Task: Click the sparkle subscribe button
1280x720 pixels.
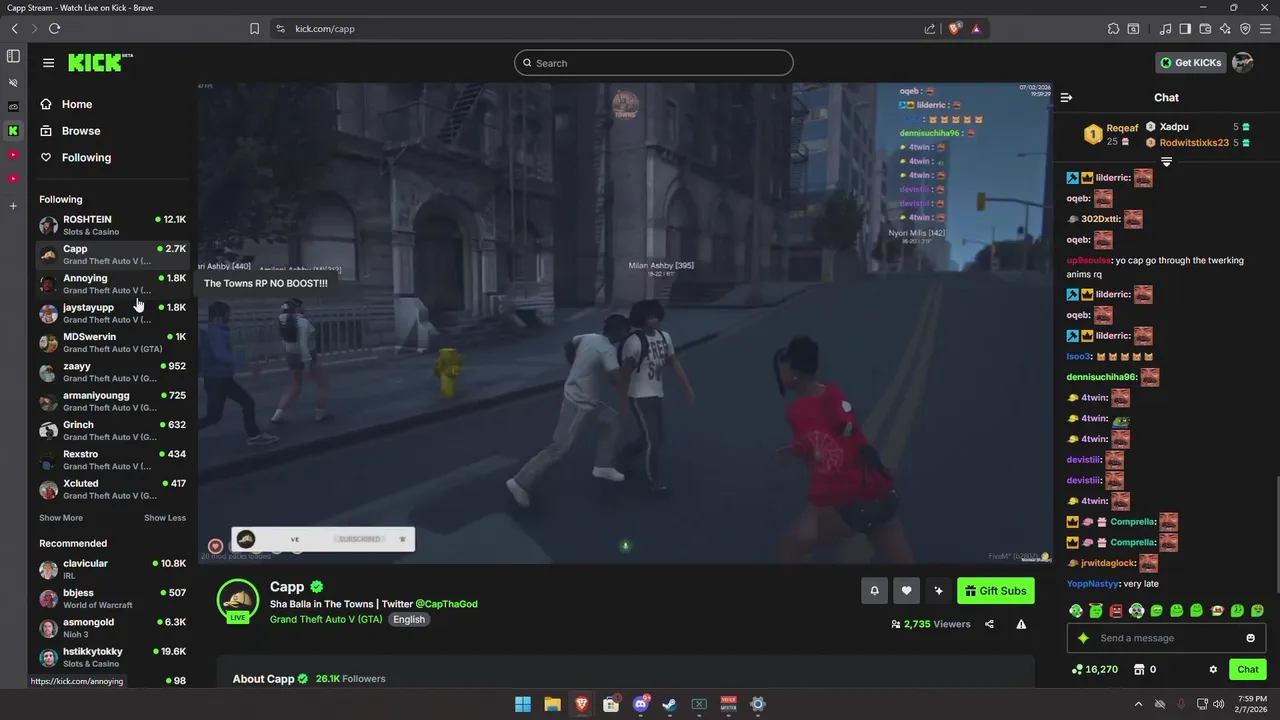Action: 938,591
